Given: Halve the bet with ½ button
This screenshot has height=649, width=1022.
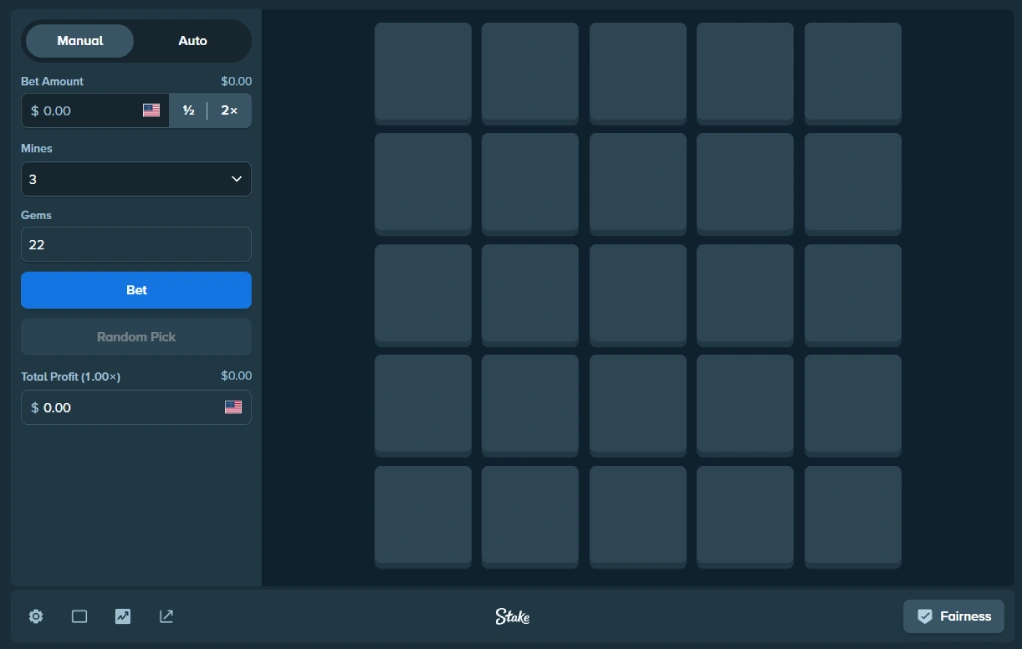Looking at the screenshot, I should (x=188, y=111).
